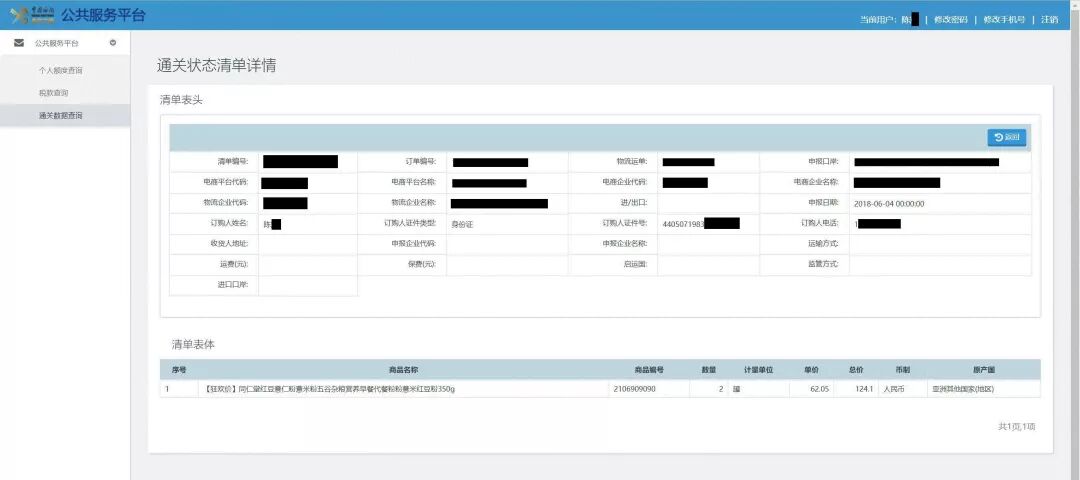1080x480 pixels.
Task: Click the 清单编号 field label
Action: tap(233, 162)
